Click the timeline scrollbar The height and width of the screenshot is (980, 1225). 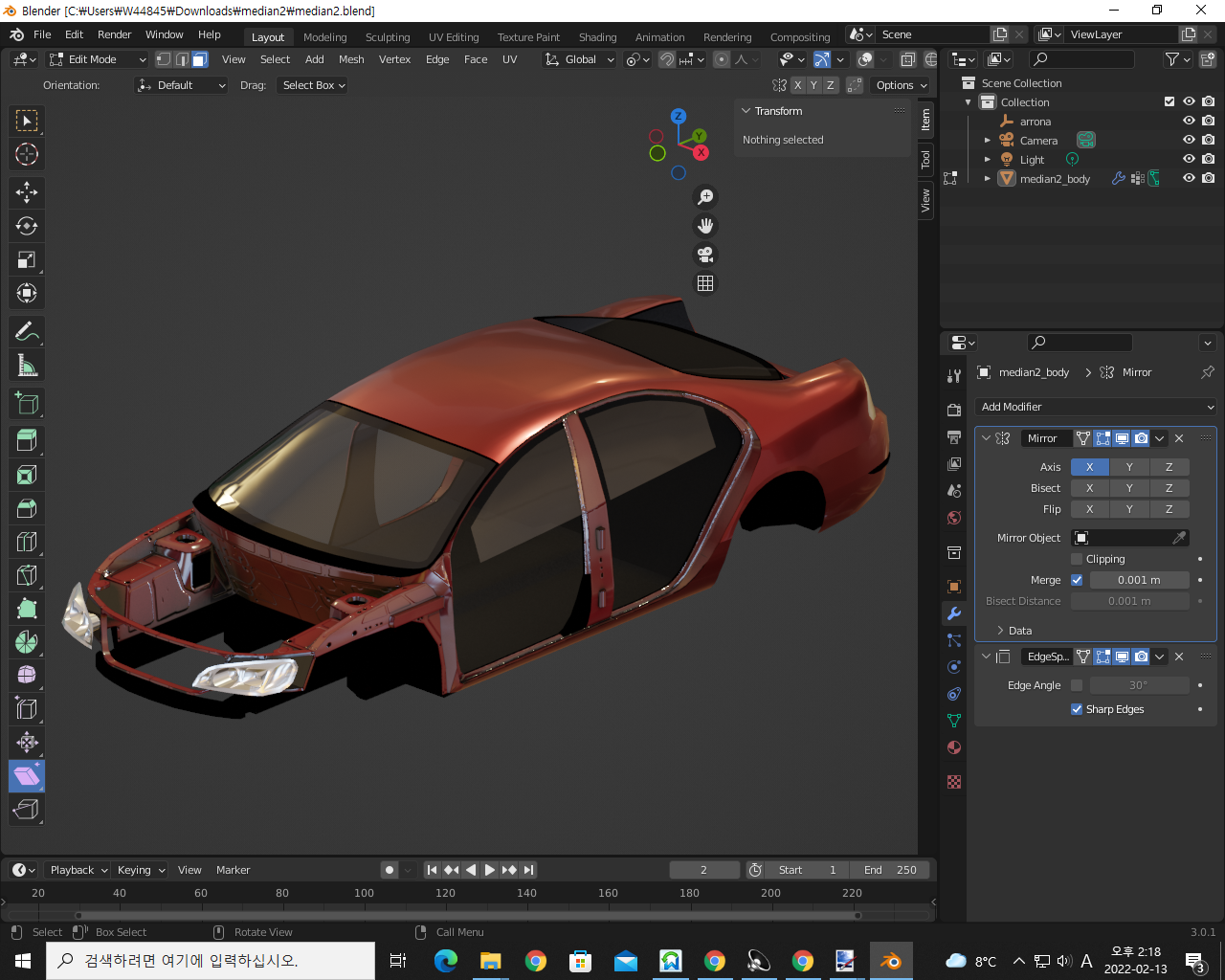point(467,916)
